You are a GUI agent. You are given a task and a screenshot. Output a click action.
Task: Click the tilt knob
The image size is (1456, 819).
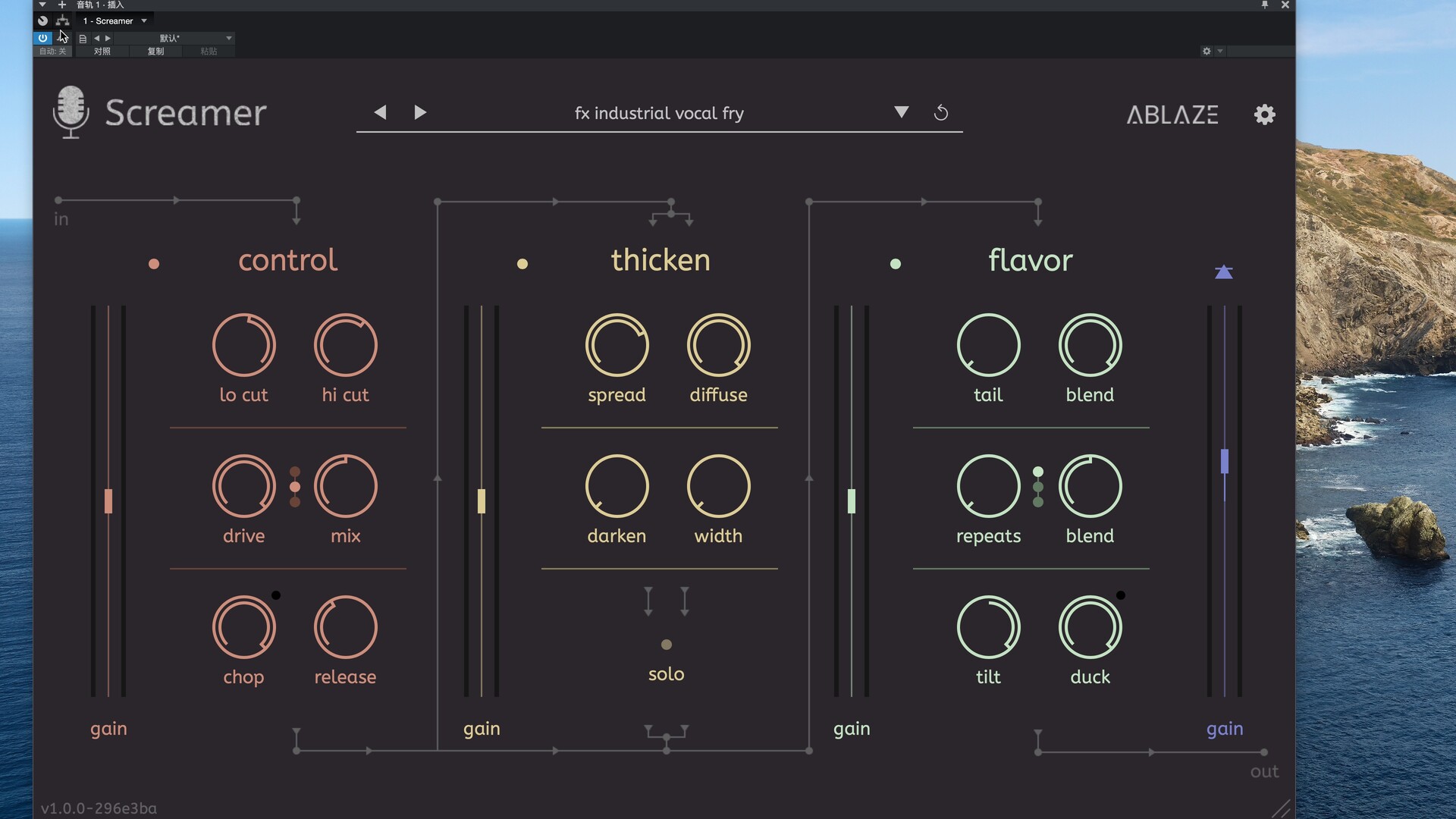pos(988,627)
